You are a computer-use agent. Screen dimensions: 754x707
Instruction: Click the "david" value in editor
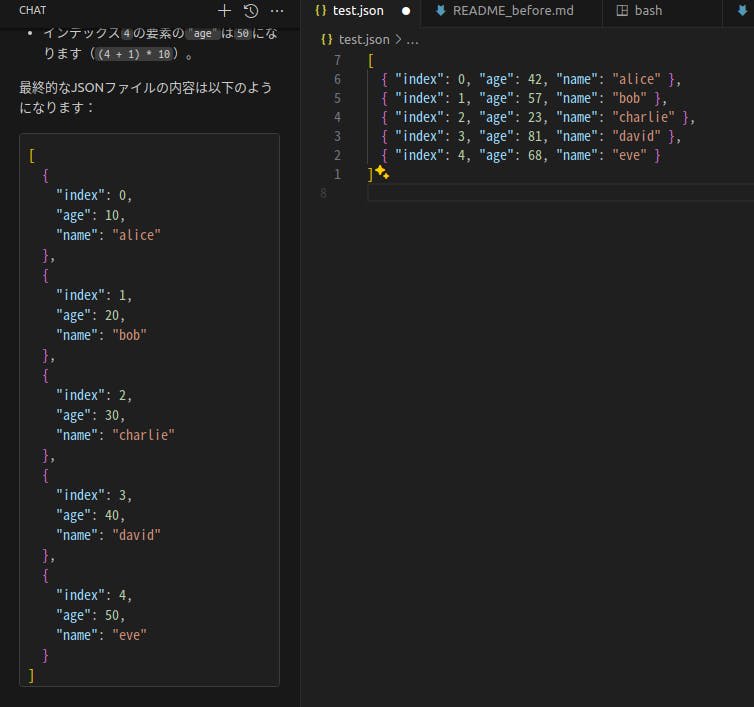click(x=636, y=136)
